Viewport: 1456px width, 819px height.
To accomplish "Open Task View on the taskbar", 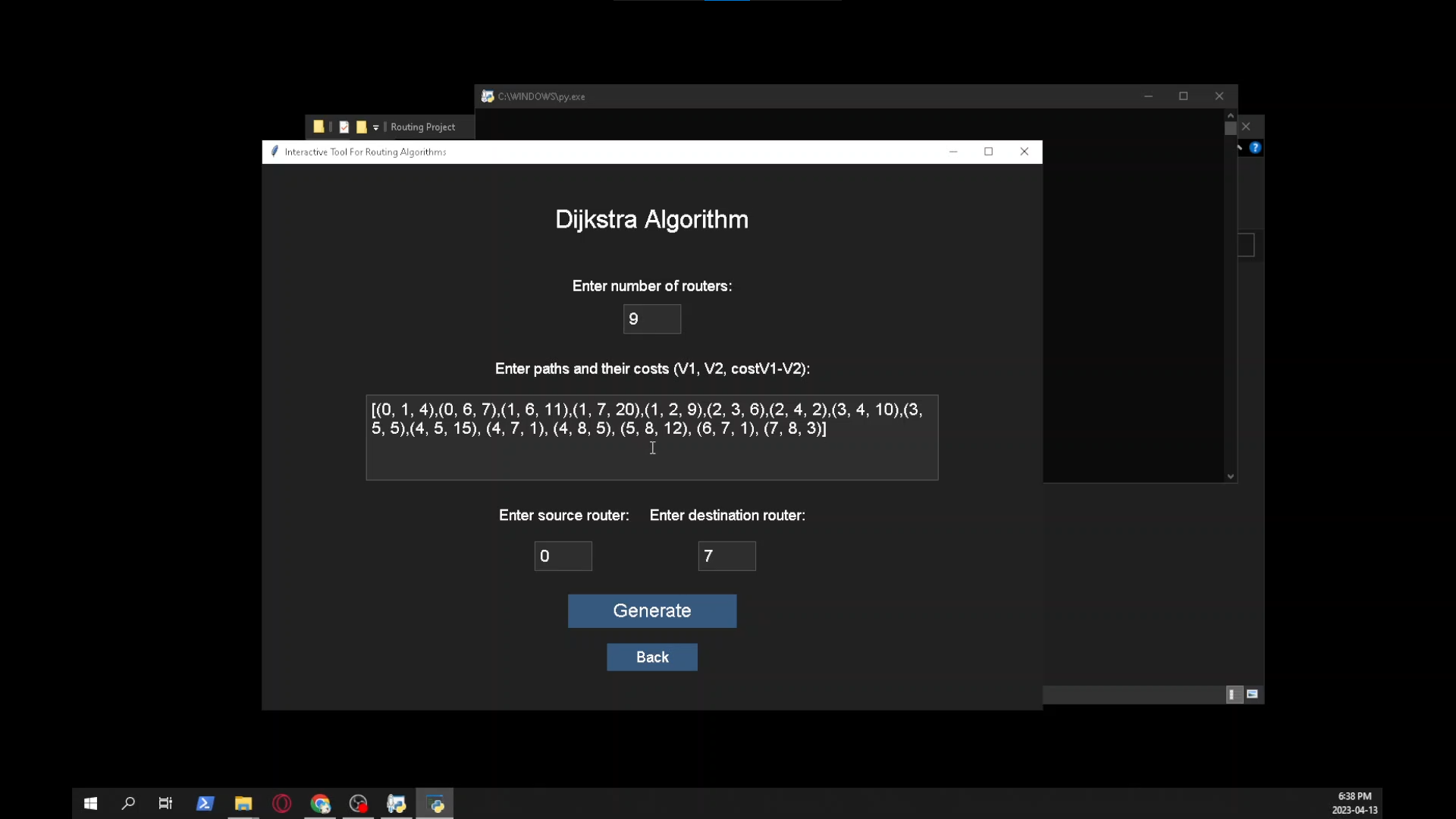I will tap(165, 803).
